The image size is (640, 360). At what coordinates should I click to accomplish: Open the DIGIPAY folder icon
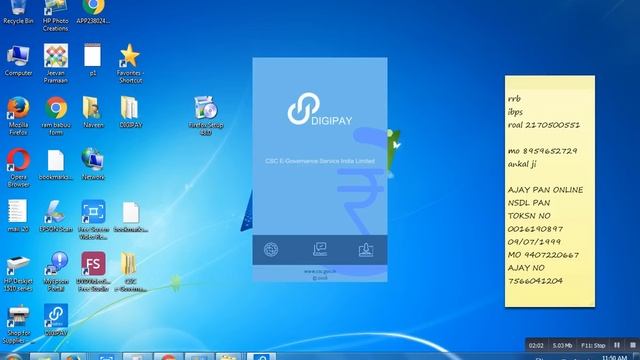[x=131, y=113]
